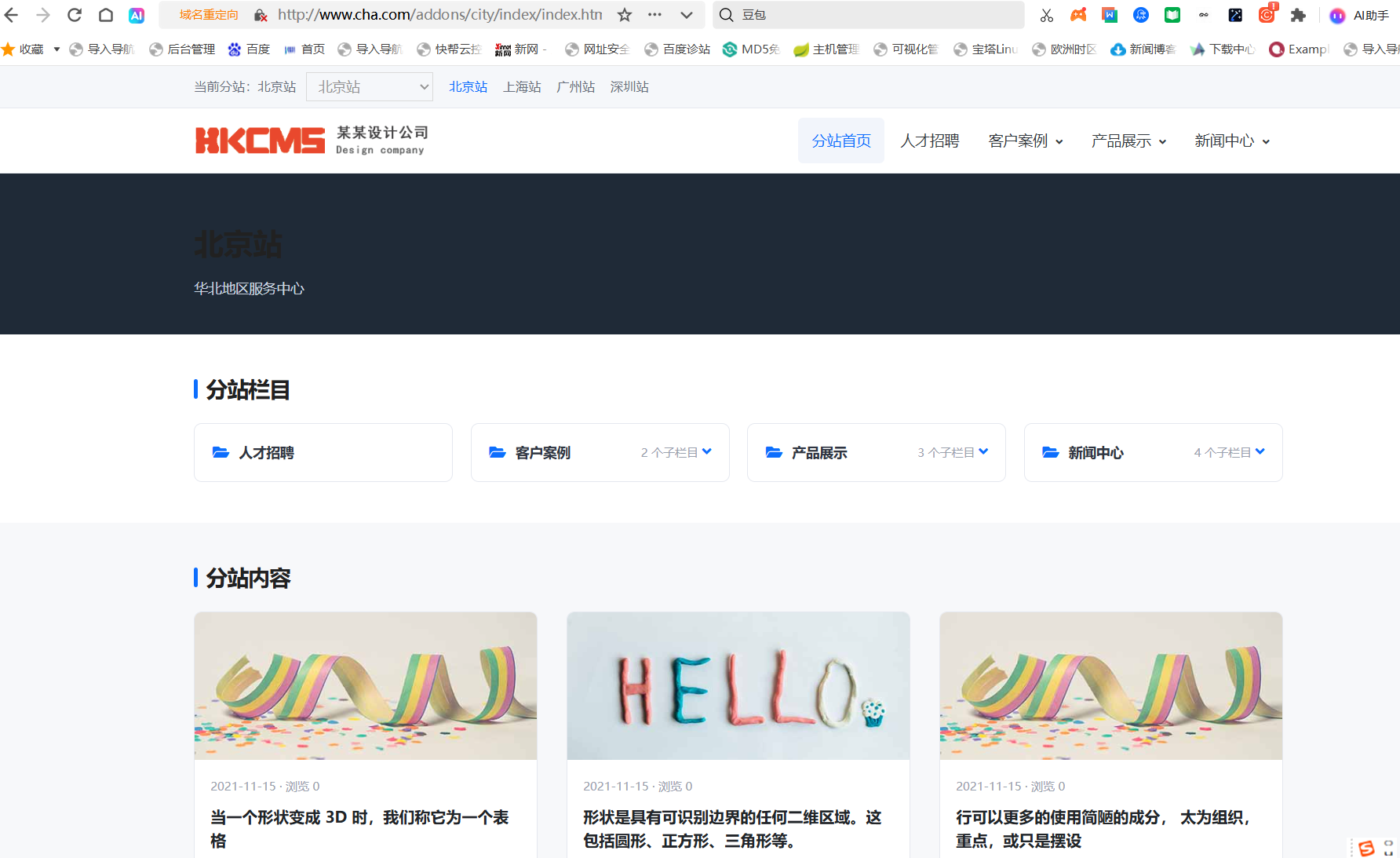1400x858 pixels.
Task: Expand the 产品展示 navigation dropdown
Action: click(x=1128, y=141)
